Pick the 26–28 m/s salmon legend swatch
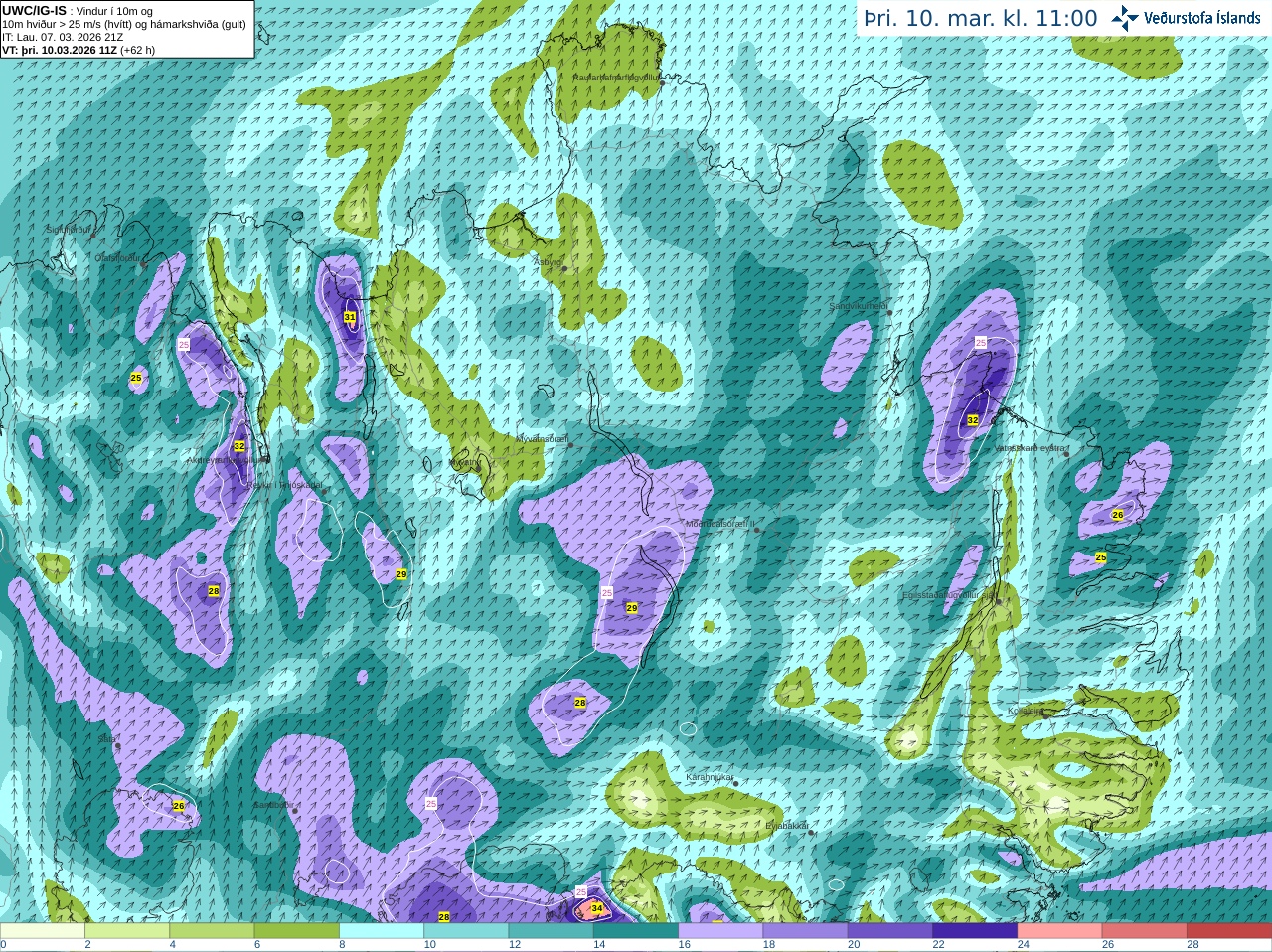The image size is (1272, 952). coord(1145,931)
